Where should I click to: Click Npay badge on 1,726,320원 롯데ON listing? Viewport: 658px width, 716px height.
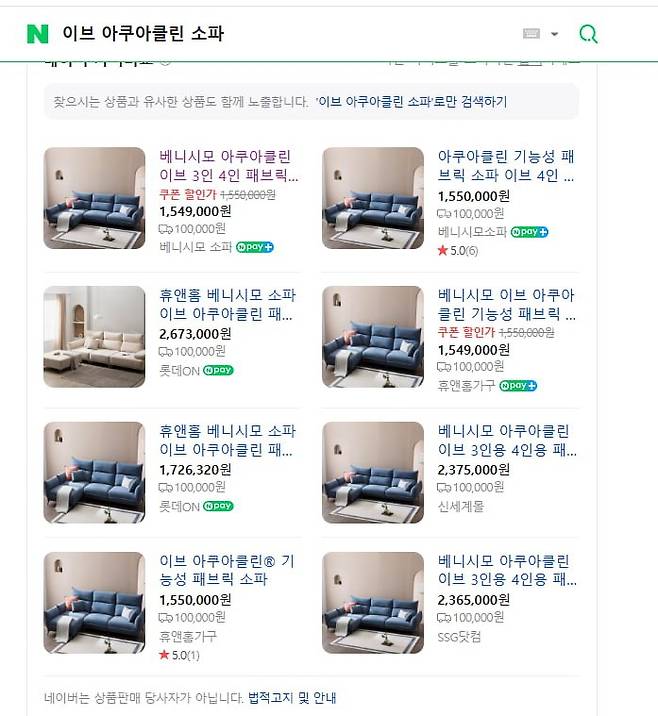click(x=218, y=506)
